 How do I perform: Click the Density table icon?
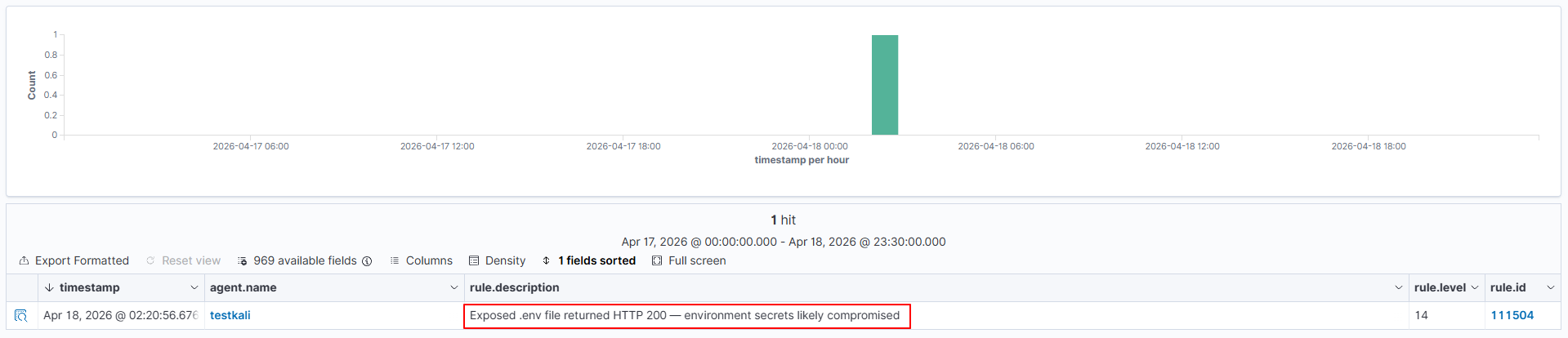474,260
